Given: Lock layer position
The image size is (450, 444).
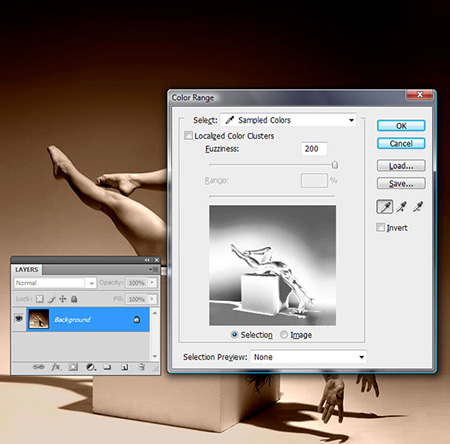Looking at the screenshot, I should tap(63, 299).
